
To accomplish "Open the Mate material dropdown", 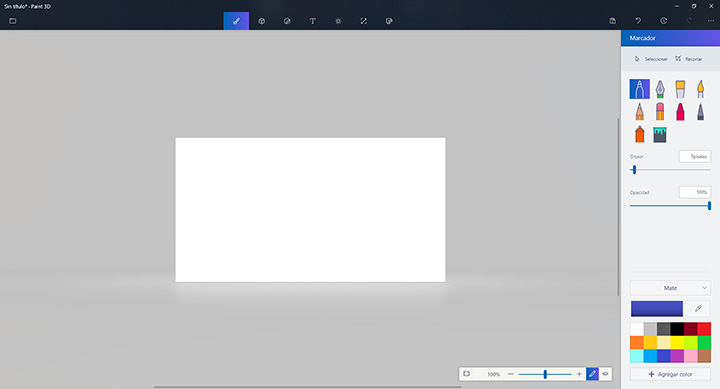I will (670, 288).
